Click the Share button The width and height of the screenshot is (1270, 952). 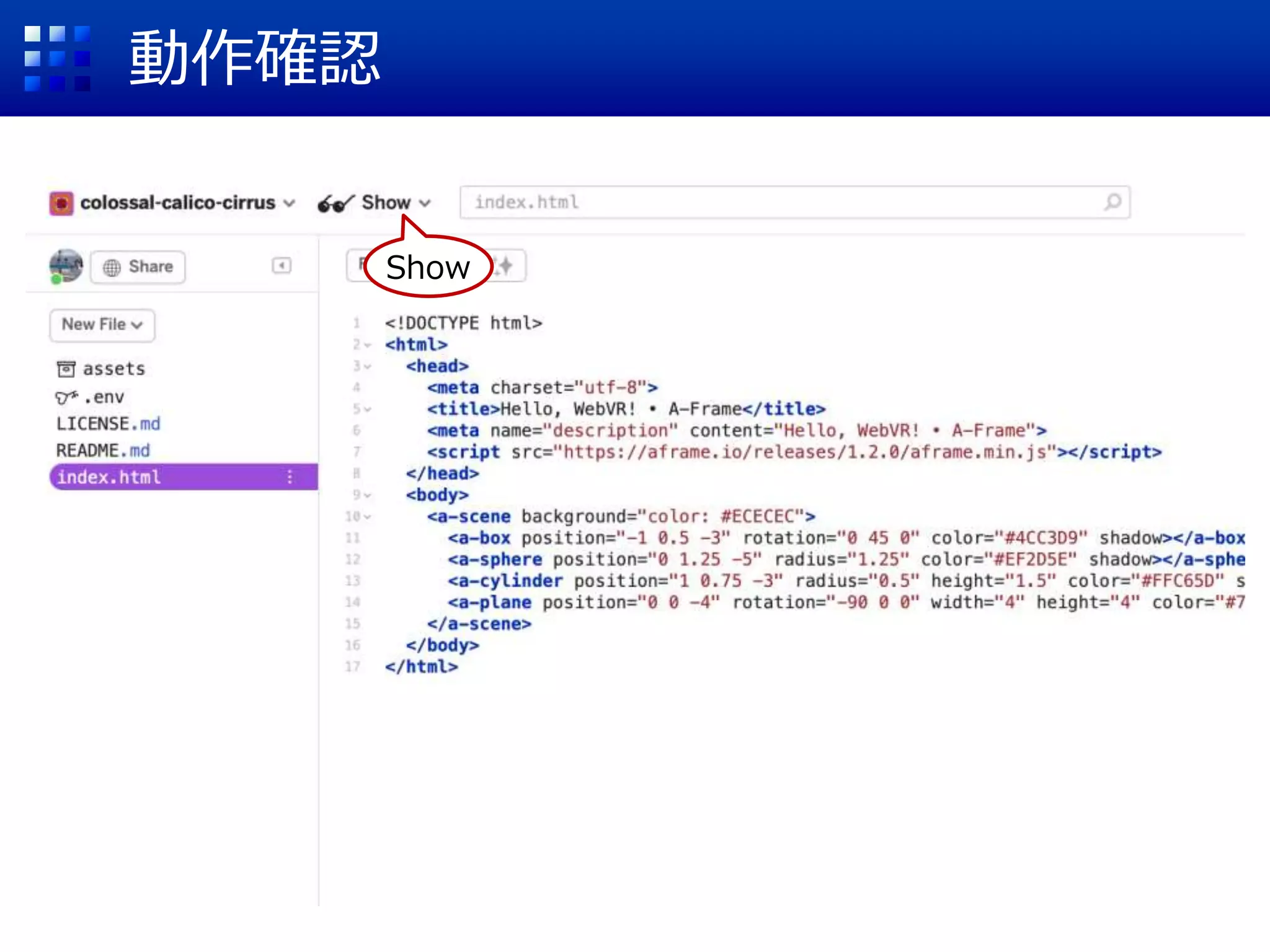(138, 267)
